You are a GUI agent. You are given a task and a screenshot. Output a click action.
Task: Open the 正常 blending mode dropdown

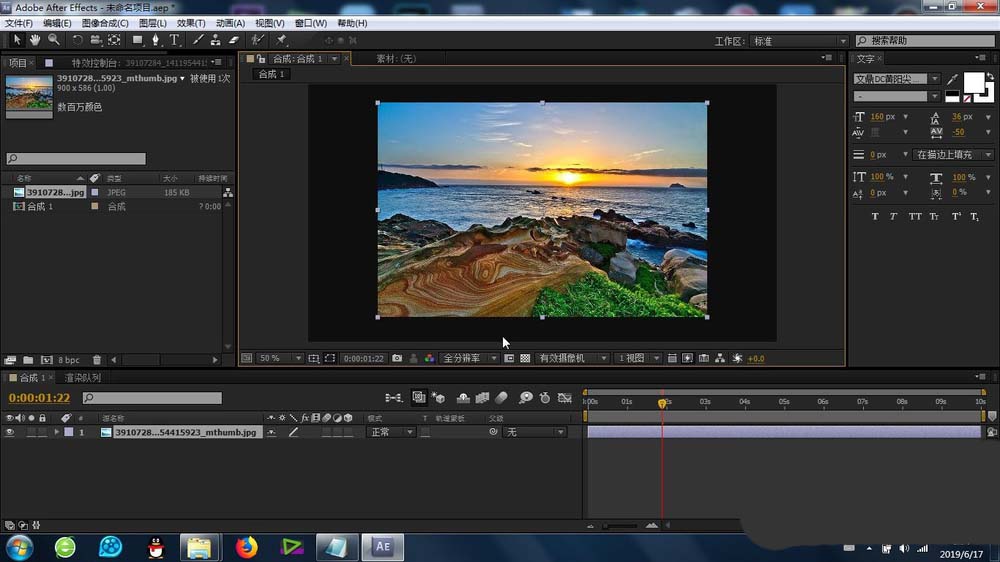point(391,433)
